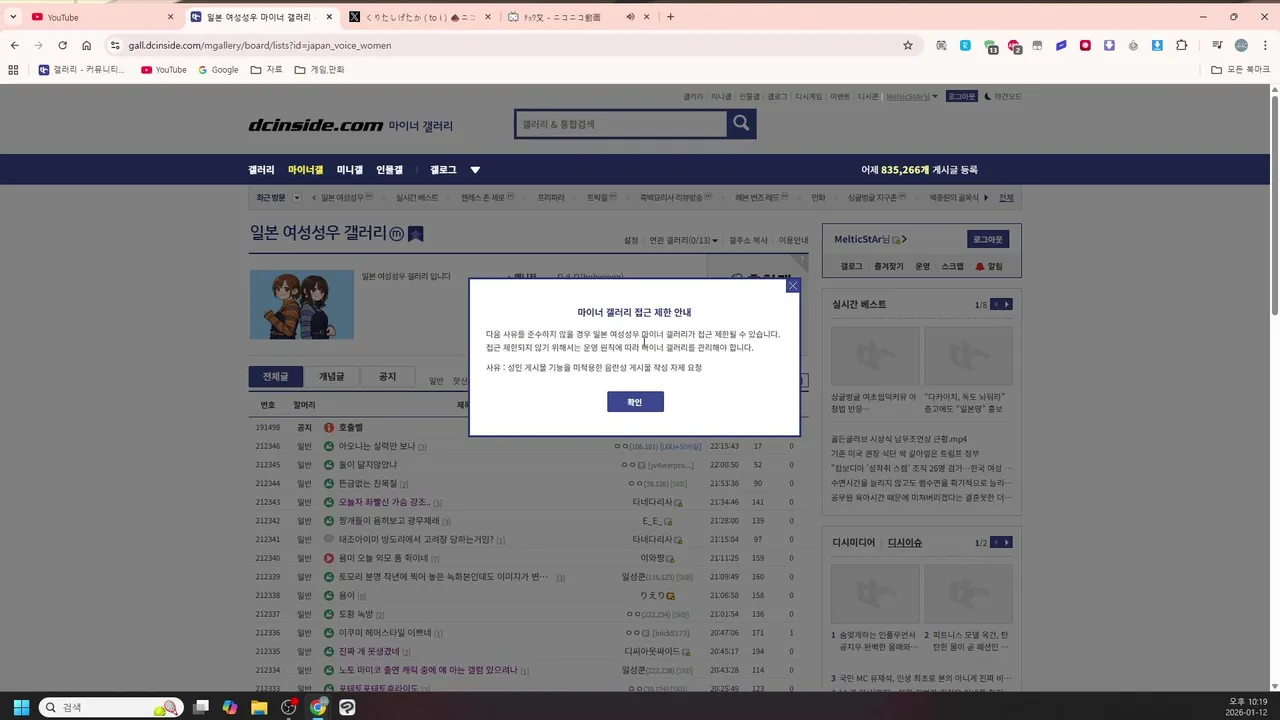
Task: Open 즐겨찾기 in the user panel
Action: pos(888,267)
